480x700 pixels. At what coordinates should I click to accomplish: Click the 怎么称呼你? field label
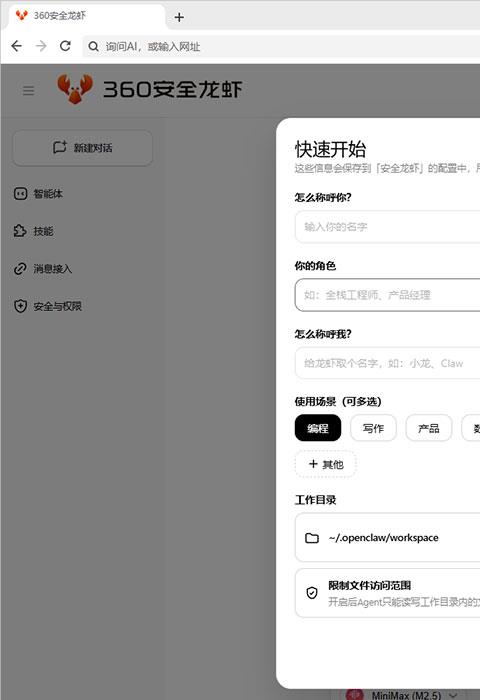tap(323, 197)
